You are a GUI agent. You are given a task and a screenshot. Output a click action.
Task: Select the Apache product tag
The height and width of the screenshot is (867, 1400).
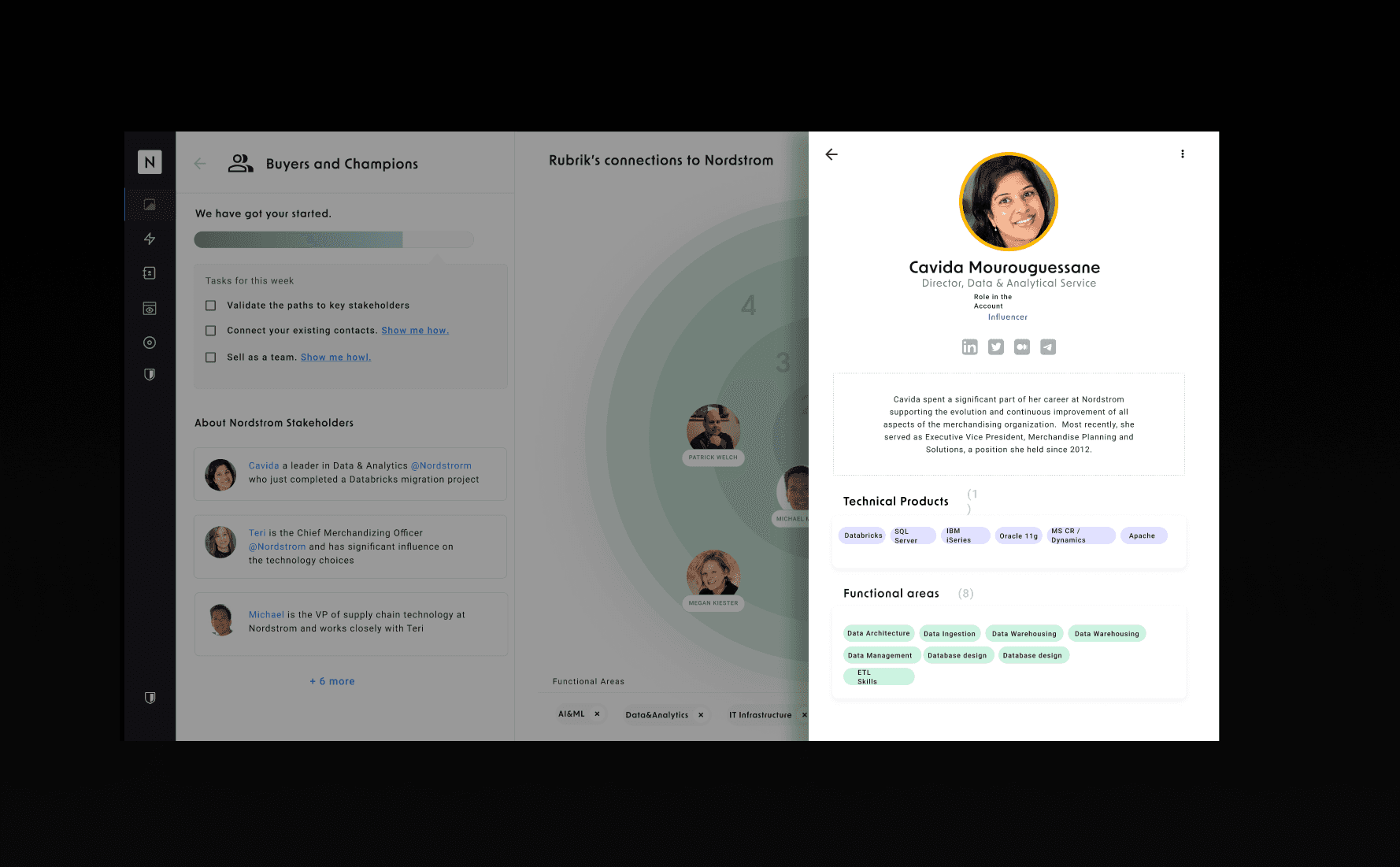[1143, 535]
